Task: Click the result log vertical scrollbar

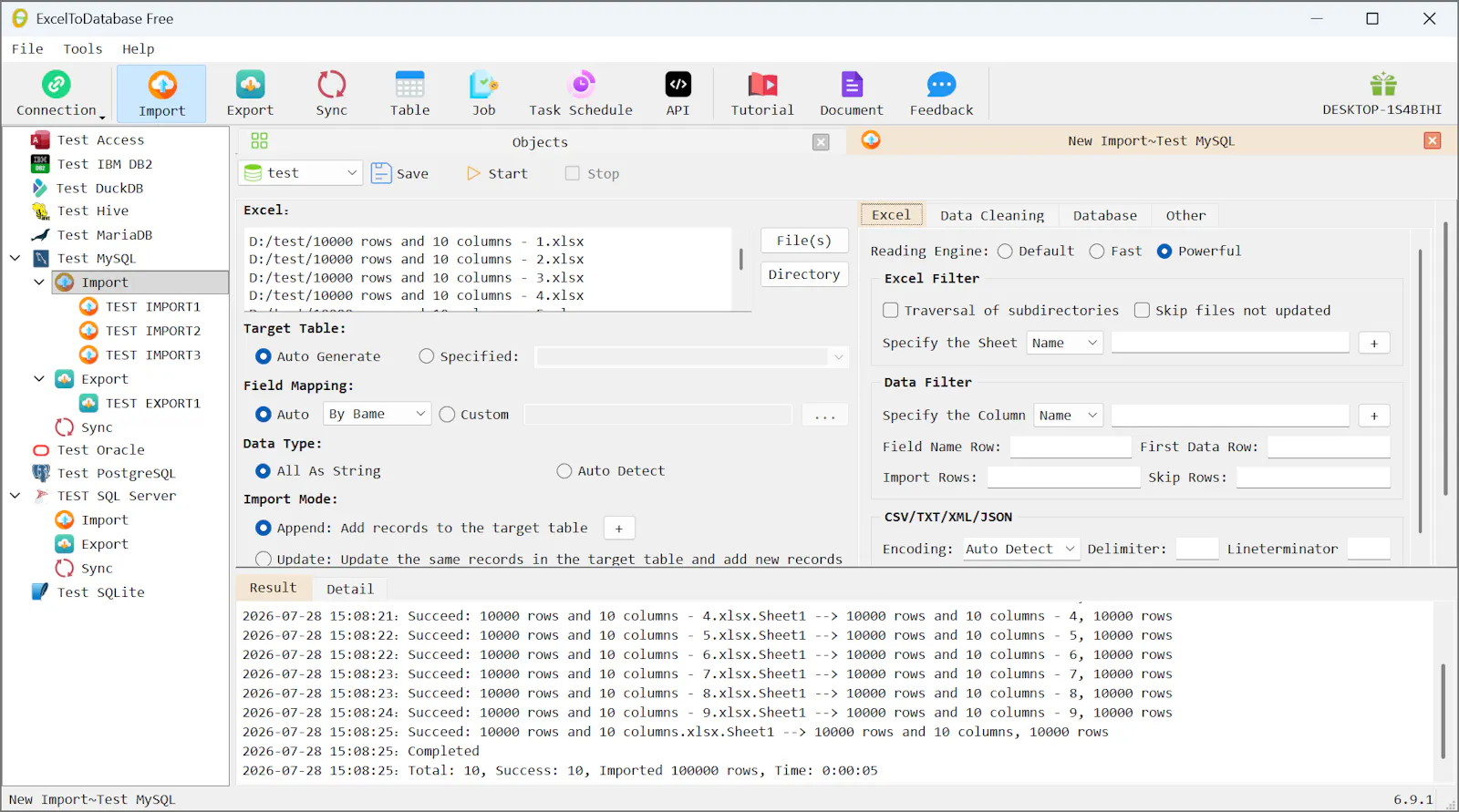Action: [1442, 711]
